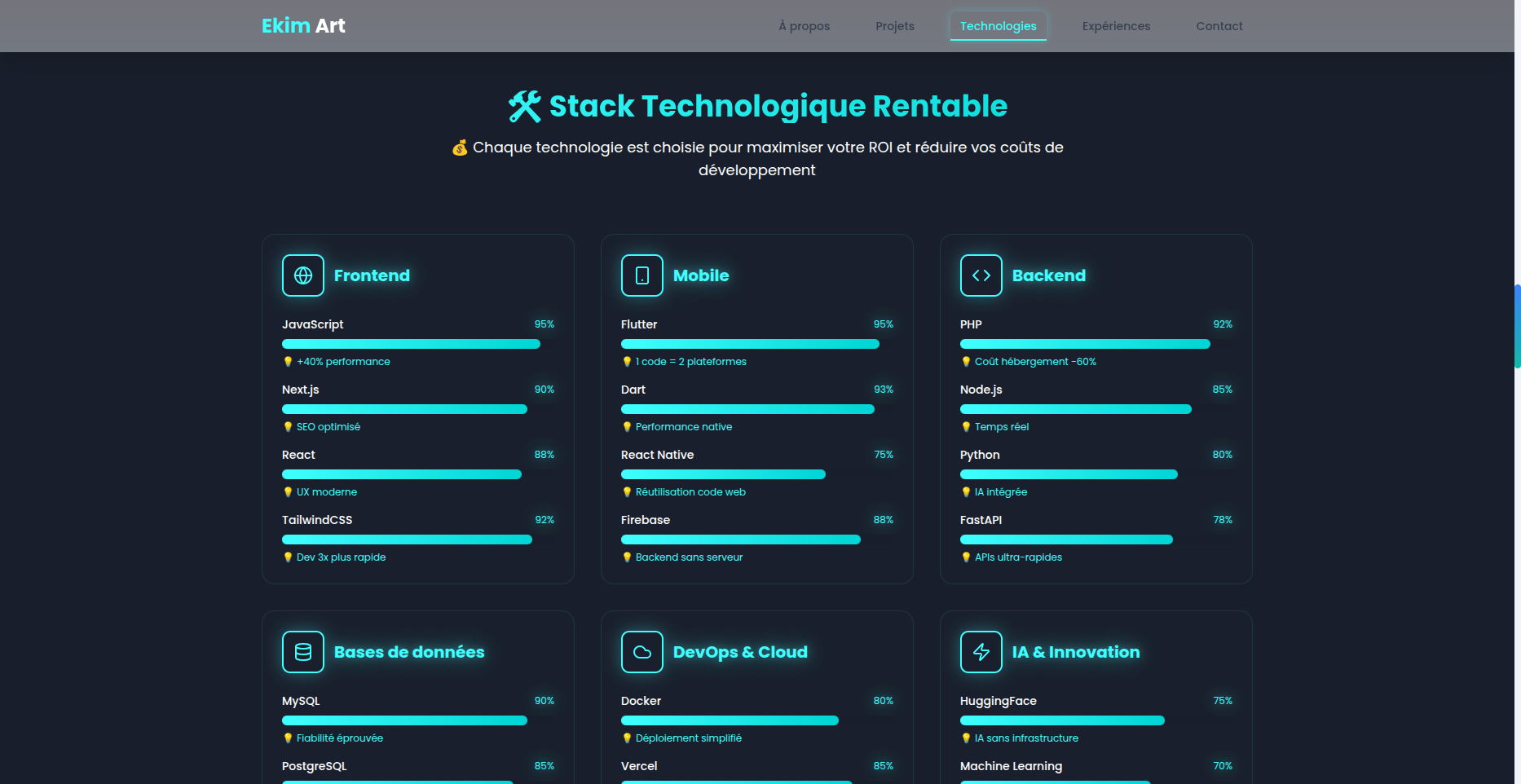Click the IA lightning bolt icon
The image size is (1521, 784).
pyautogui.click(x=981, y=652)
